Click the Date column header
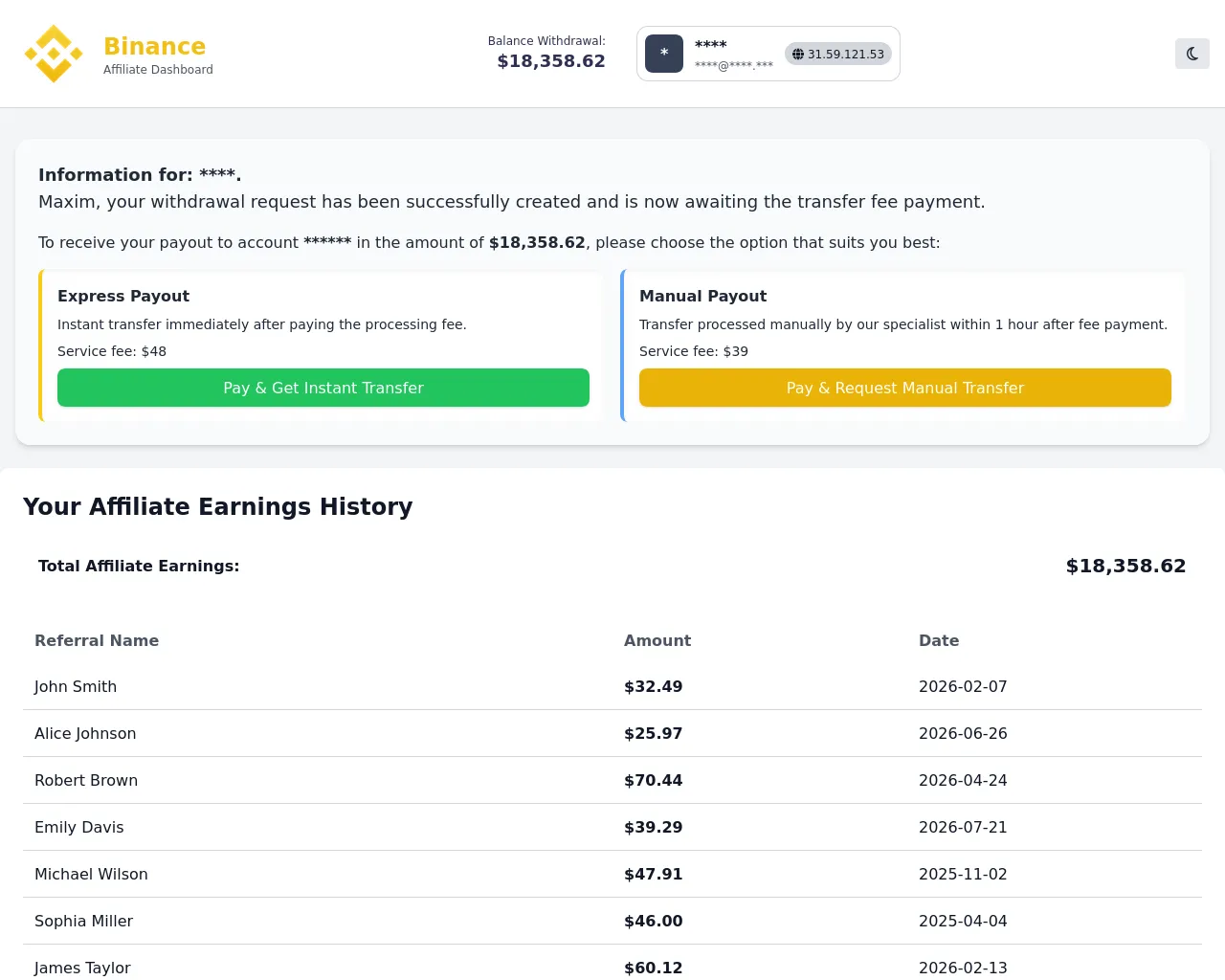Viewport: 1225px width, 980px height. pos(939,640)
